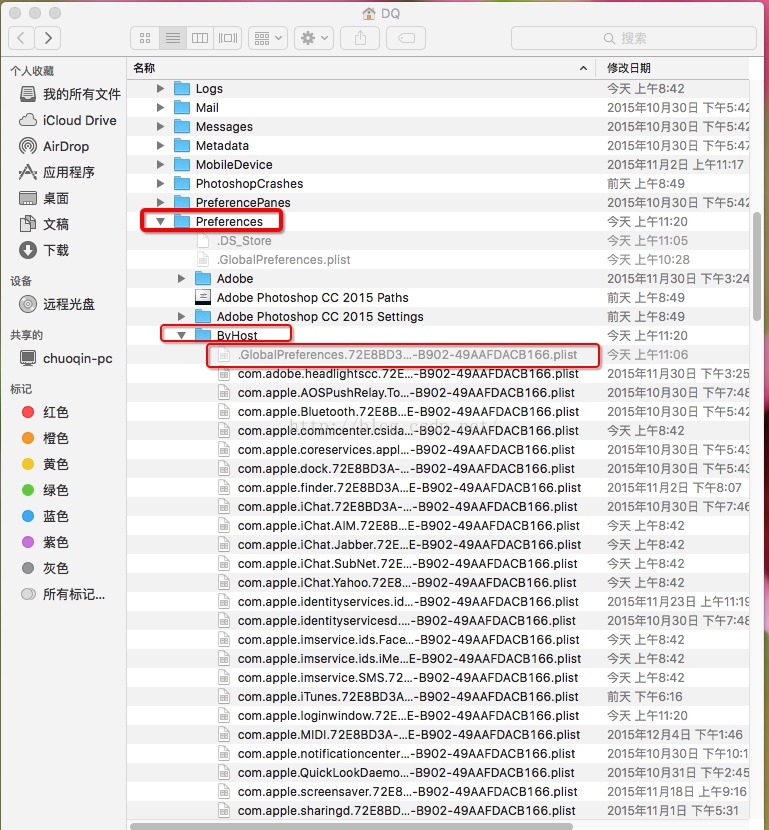The height and width of the screenshot is (830, 769).
Task: Select the 黄色 tag
Action: pyautogui.click(x=45, y=464)
